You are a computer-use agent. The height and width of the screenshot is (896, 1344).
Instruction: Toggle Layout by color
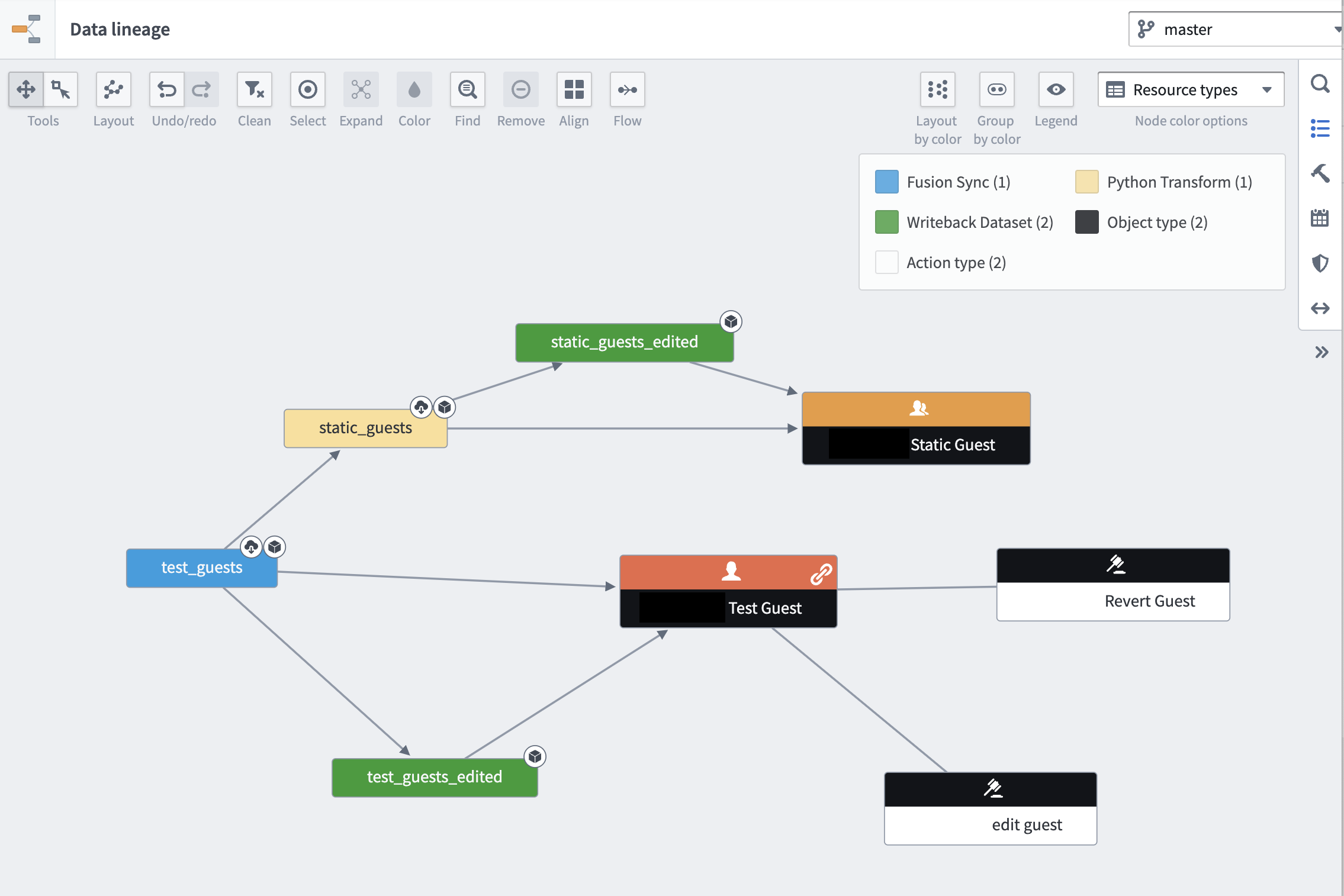click(937, 90)
